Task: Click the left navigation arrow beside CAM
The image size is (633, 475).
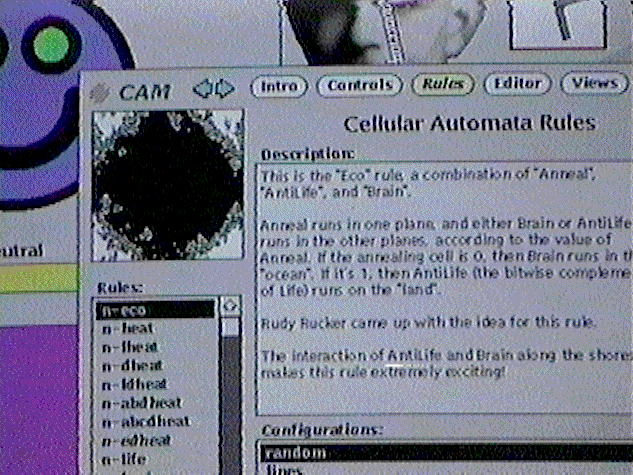Action: pyautogui.click(x=203, y=88)
